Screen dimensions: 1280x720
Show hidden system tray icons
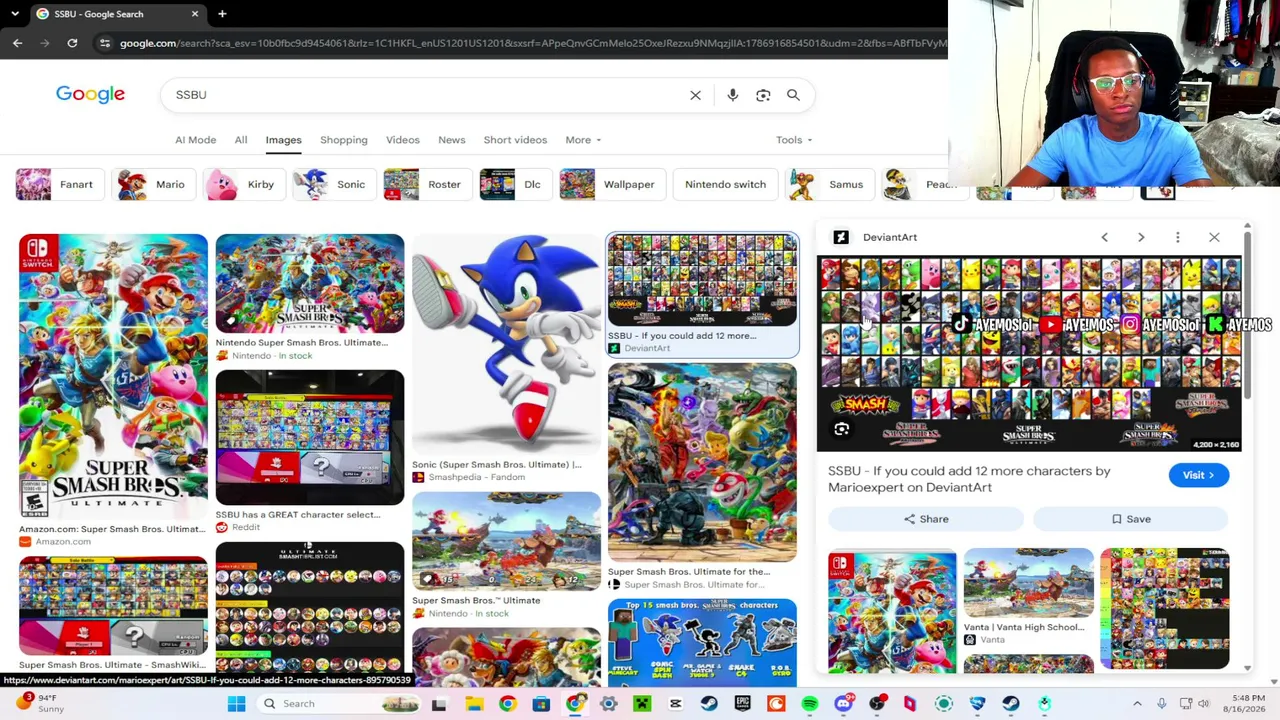click(x=1137, y=704)
